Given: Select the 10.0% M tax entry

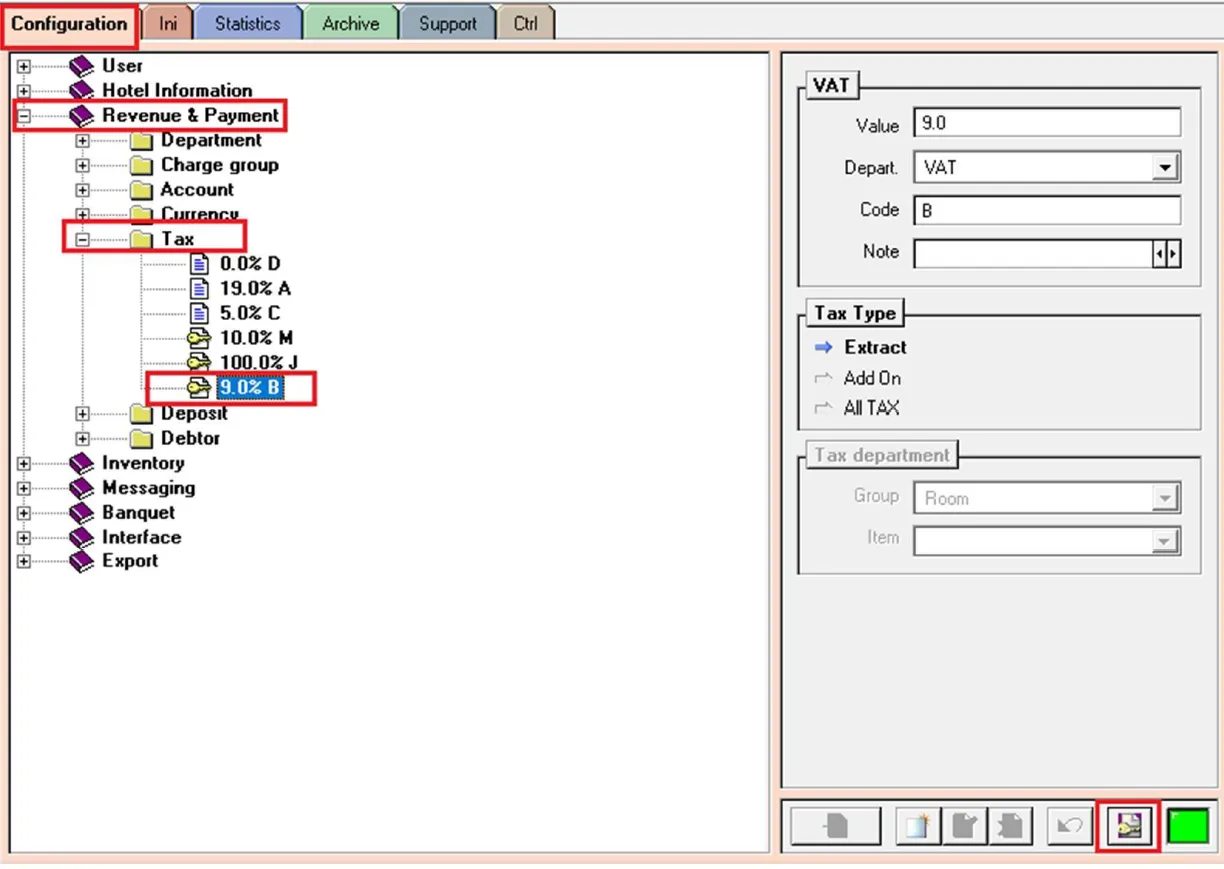Looking at the screenshot, I should click(x=256, y=338).
